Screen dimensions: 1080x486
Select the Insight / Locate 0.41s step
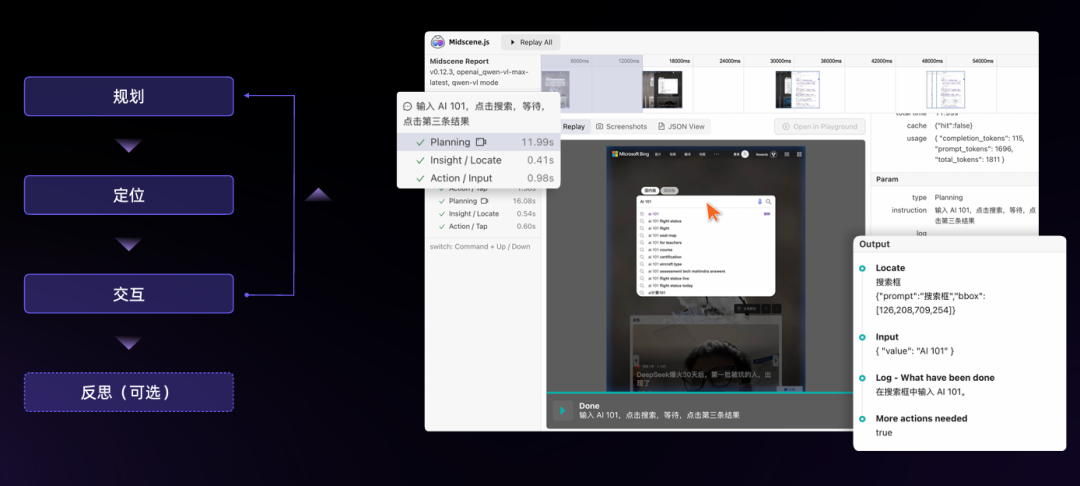tap(479, 160)
